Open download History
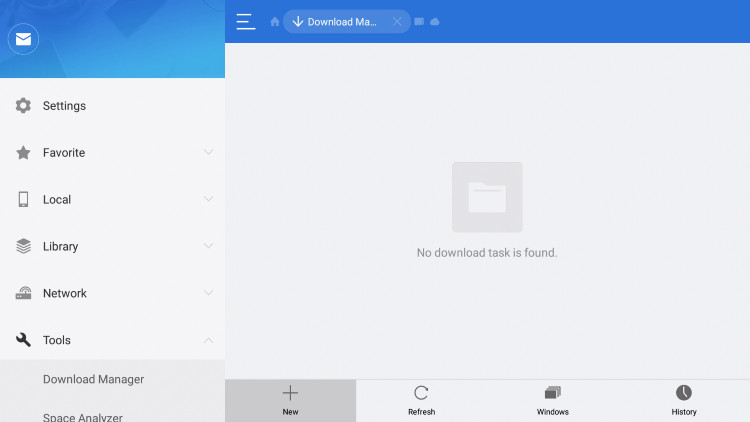The image size is (750, 422). point(684,401)
